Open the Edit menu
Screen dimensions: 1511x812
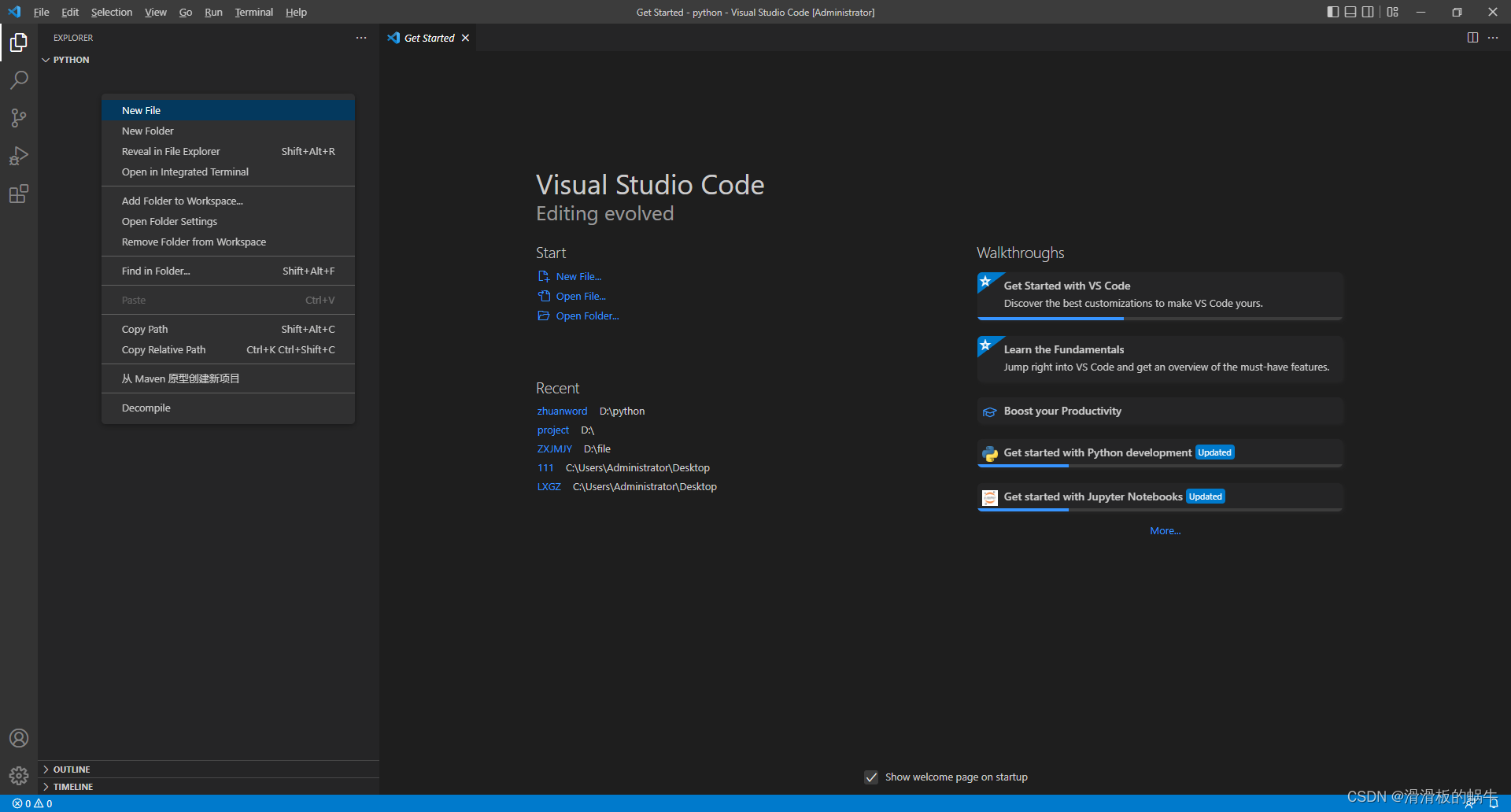(x=70, y=12)
